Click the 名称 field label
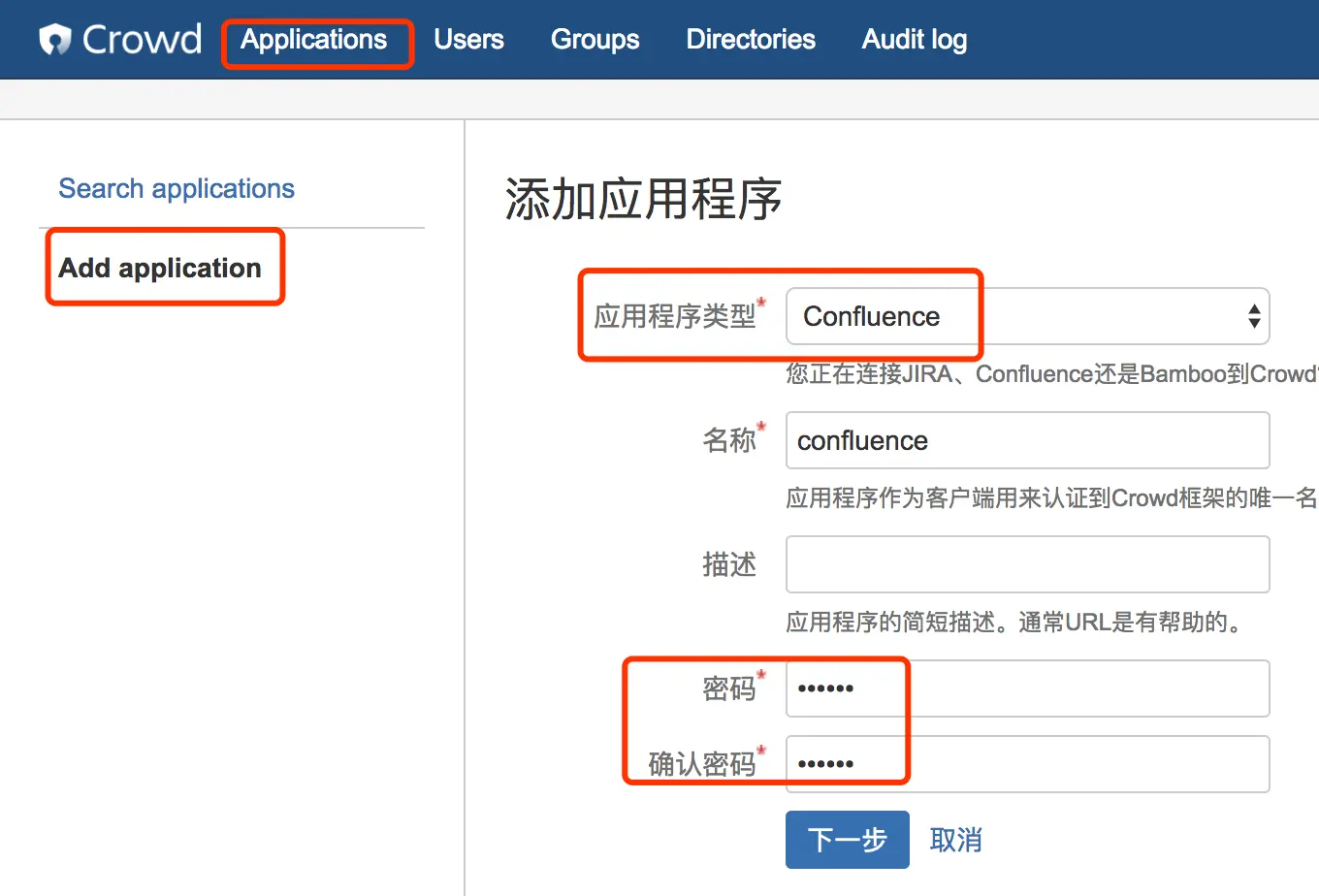Viewport: 1319px width, 896px height. (x=728, y=440)
